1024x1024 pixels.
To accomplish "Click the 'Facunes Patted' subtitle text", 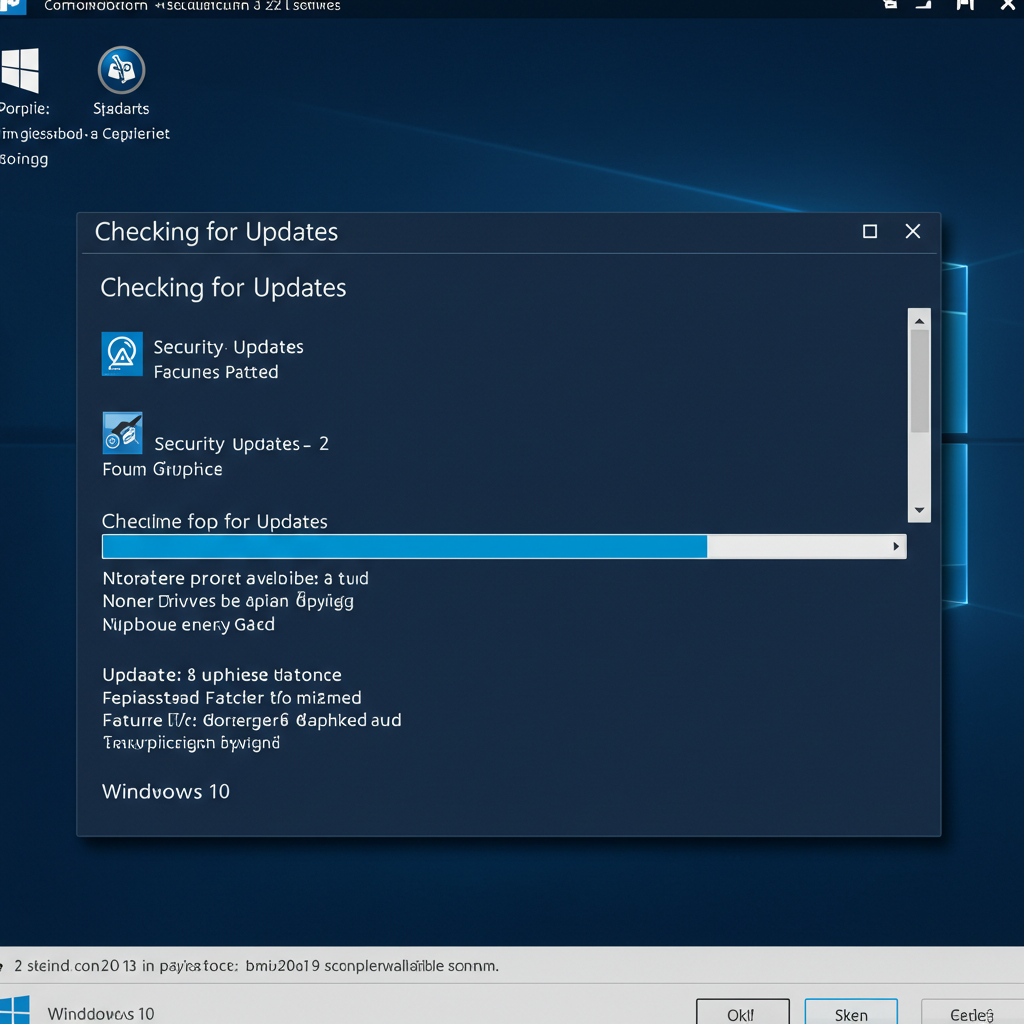I will pyautogui.click(x=216, y=372).
